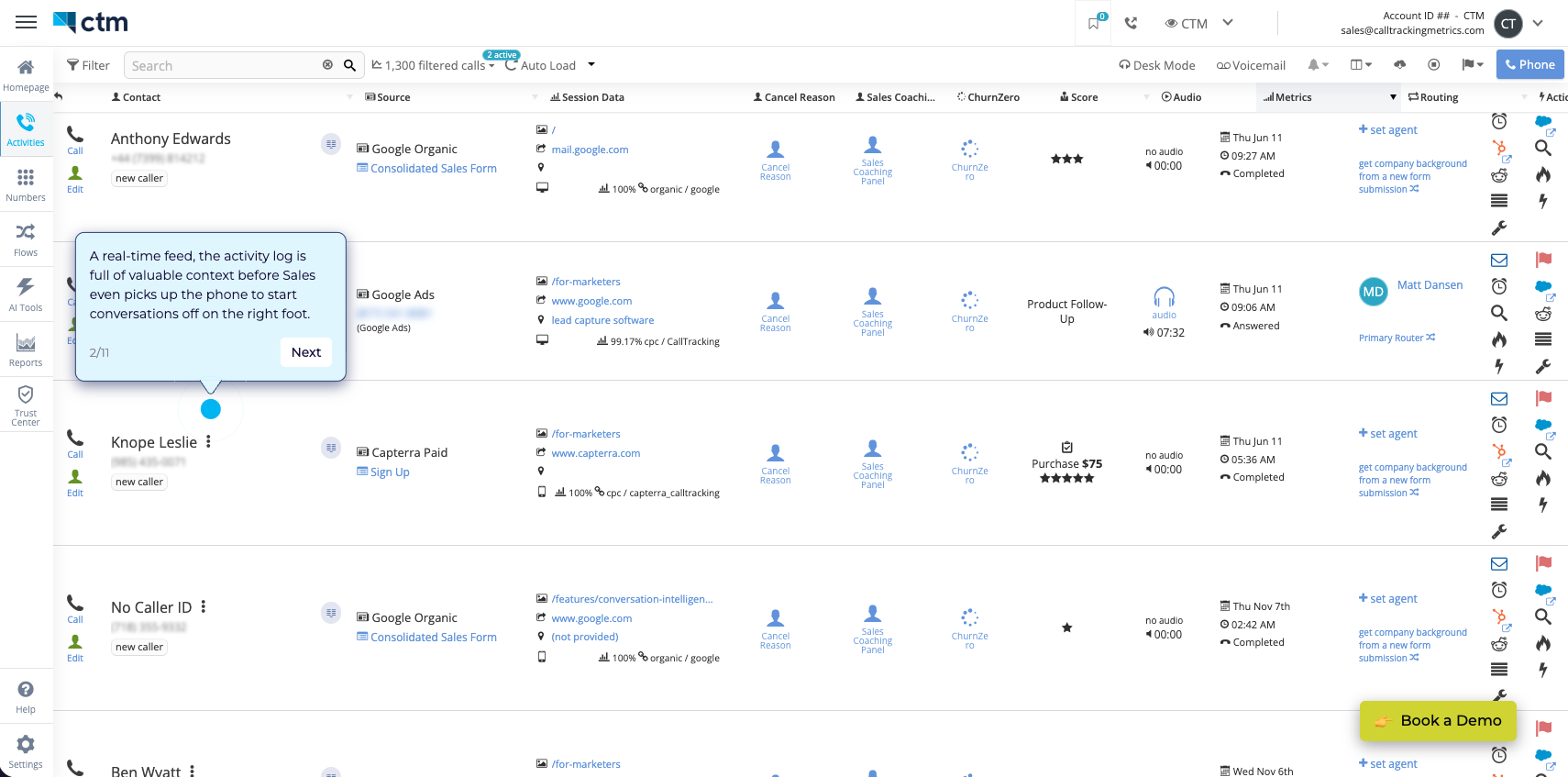
Task: Open Settings in the sidebar
Action: coord(26,751)
